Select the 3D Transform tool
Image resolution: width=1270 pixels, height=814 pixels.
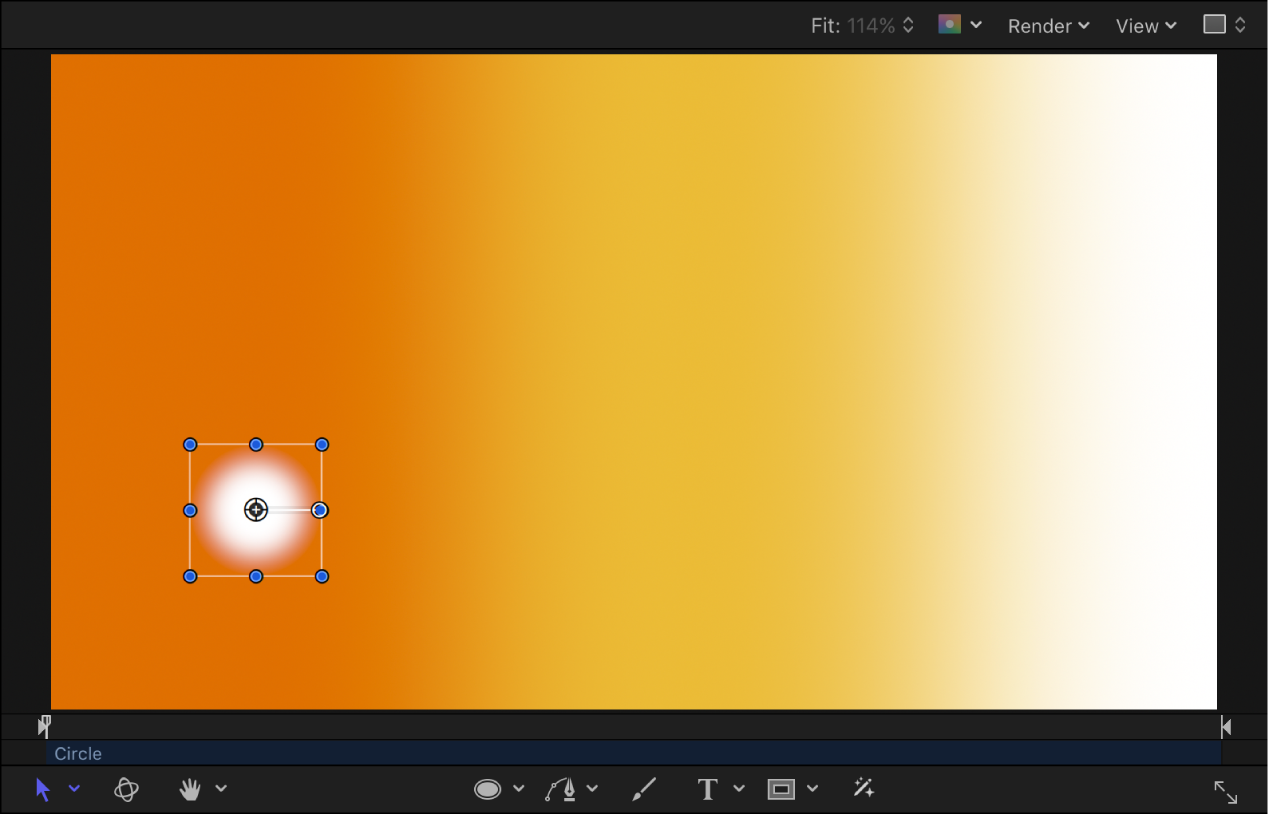click(126, 789)
